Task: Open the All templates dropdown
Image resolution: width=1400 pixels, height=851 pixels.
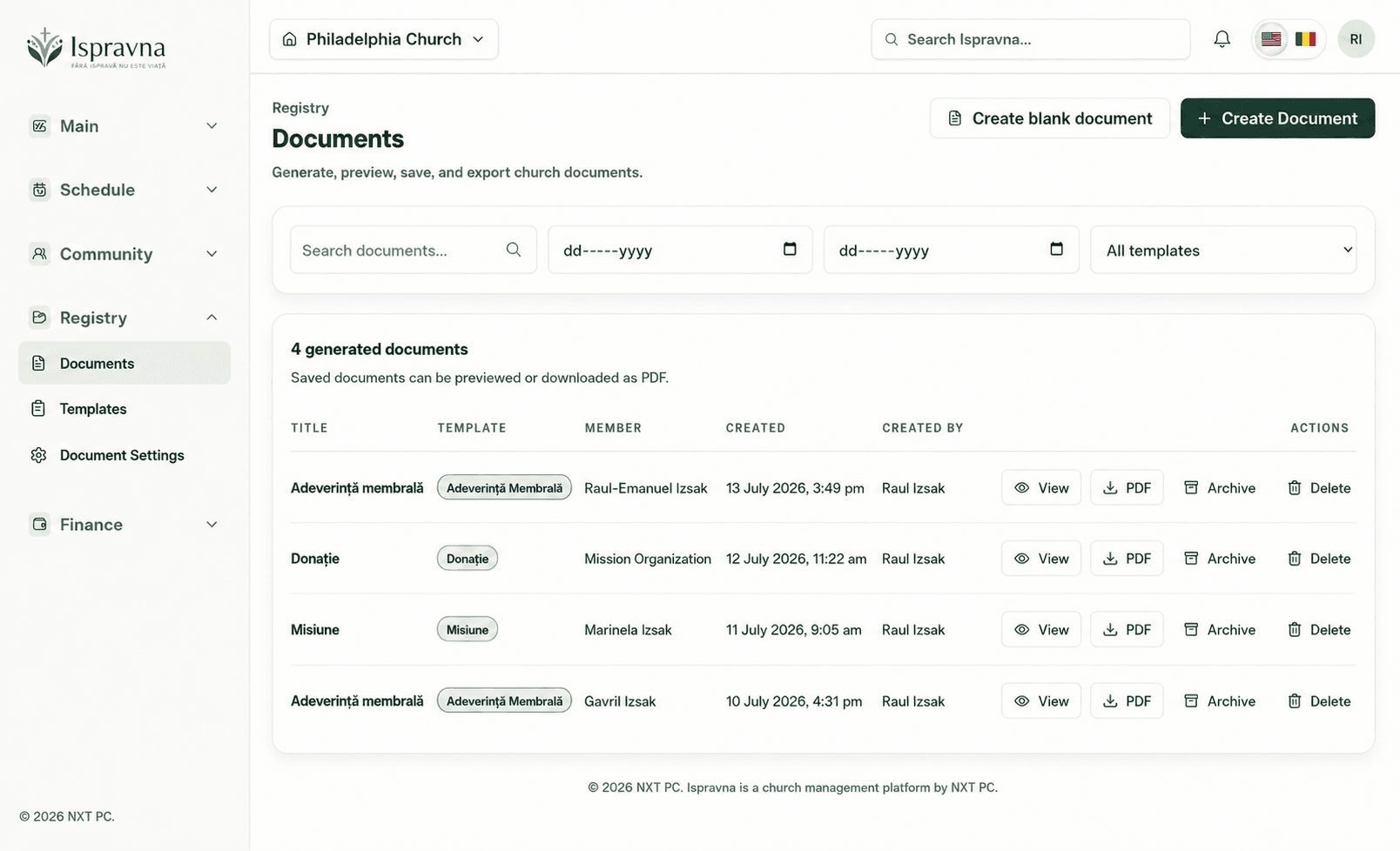Action: pyautogui.click(x=1223, y=251)
